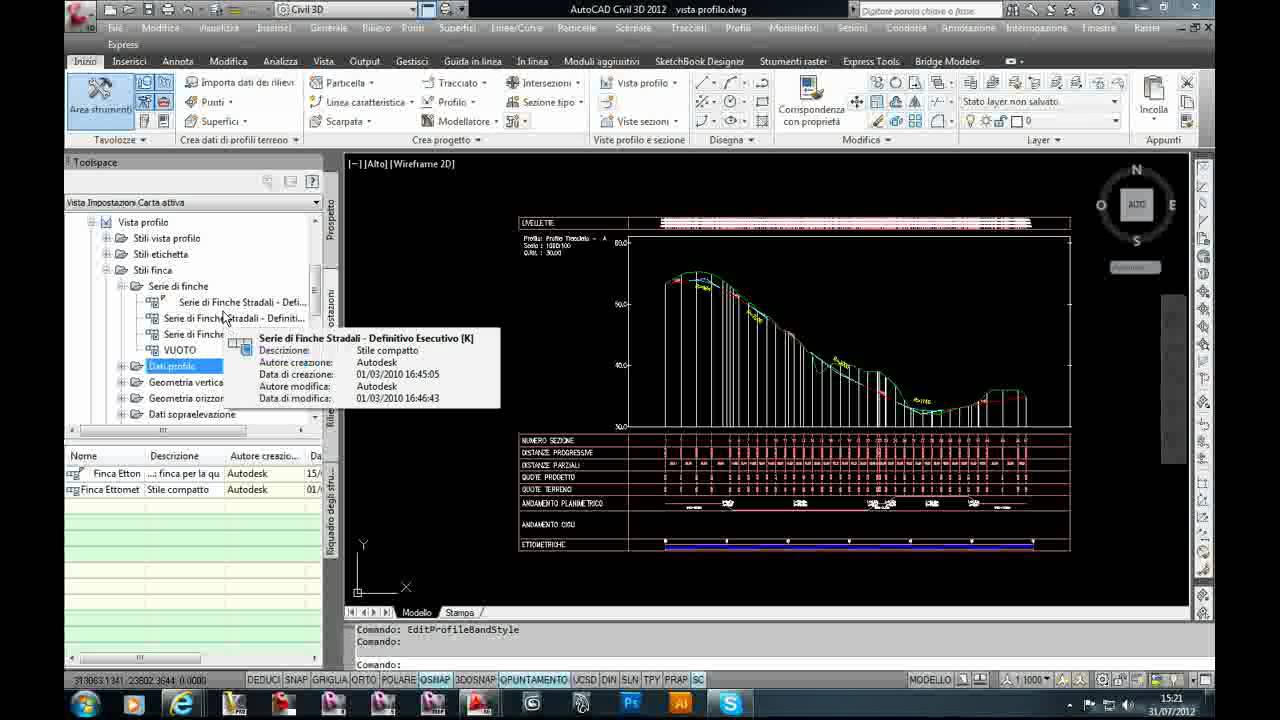Click the layer color swatch for layer 0
Image resolution: width=1280 pixels, height=720 pixels.
pyautogui.click(x=1016, y=121)
